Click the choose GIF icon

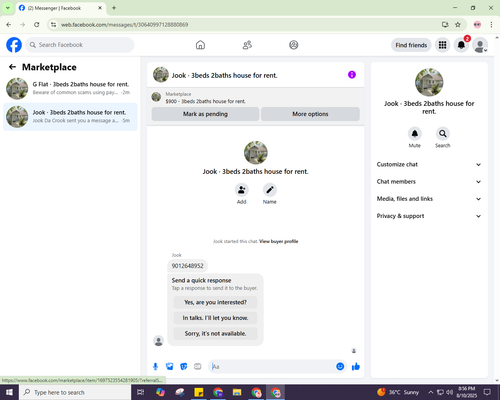(198, 367)
